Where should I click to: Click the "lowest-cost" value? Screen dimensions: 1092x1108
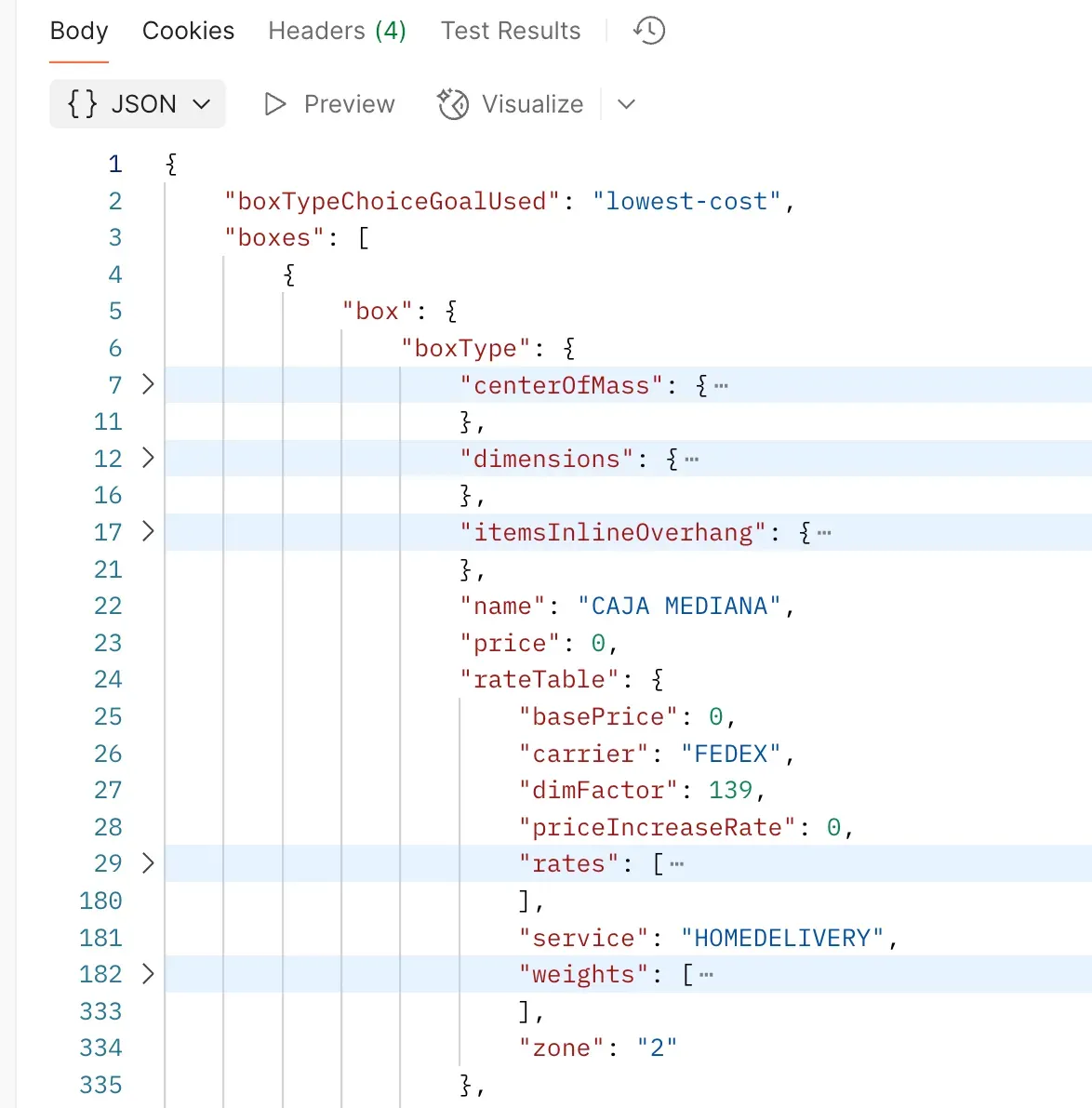[x=686, y=201]
